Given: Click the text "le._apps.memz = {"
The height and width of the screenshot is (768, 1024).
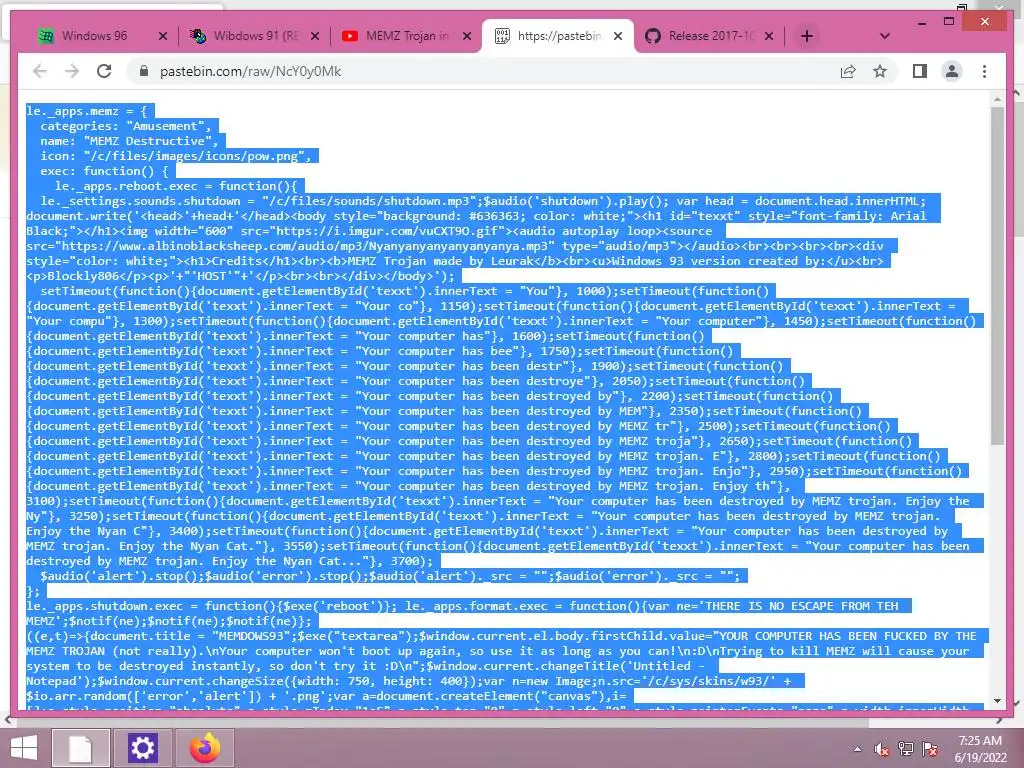Looking at the screenshot, I should click(x=87, y=111).
